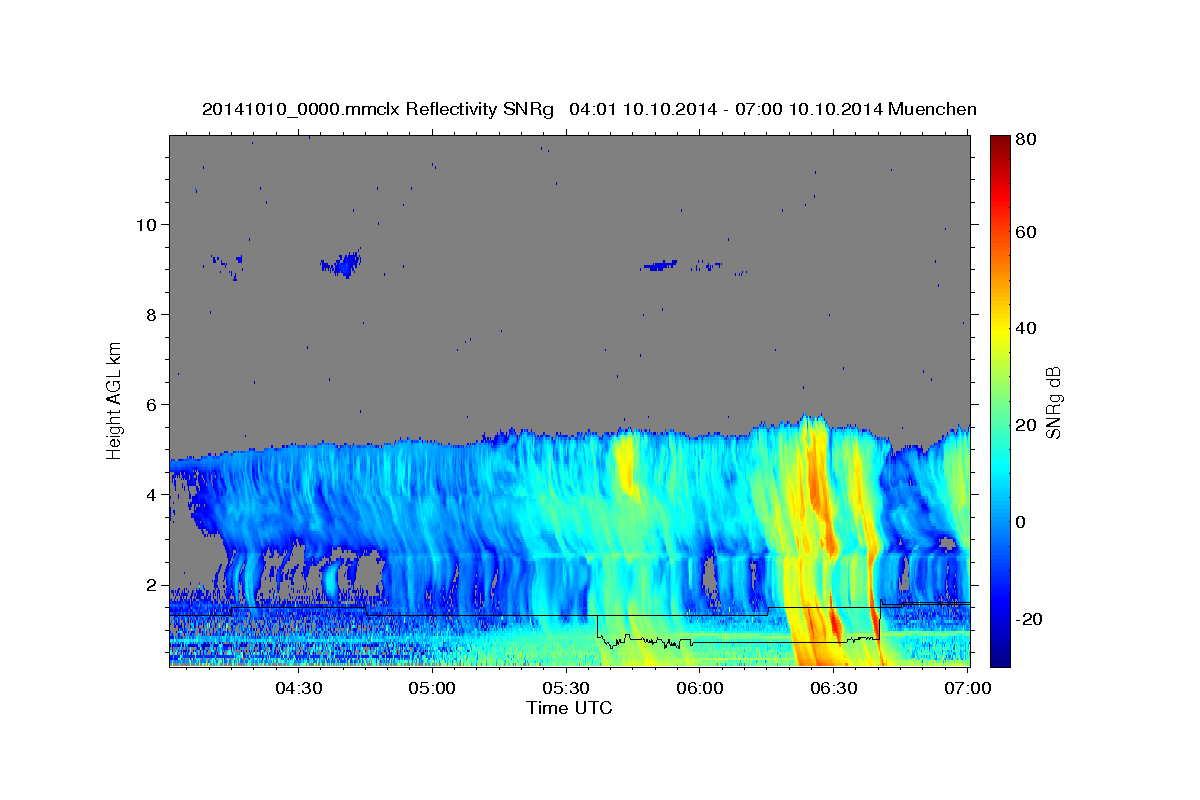Click the height tick label 10
Screen dimensions: 1200x800
tap(146, 224)
